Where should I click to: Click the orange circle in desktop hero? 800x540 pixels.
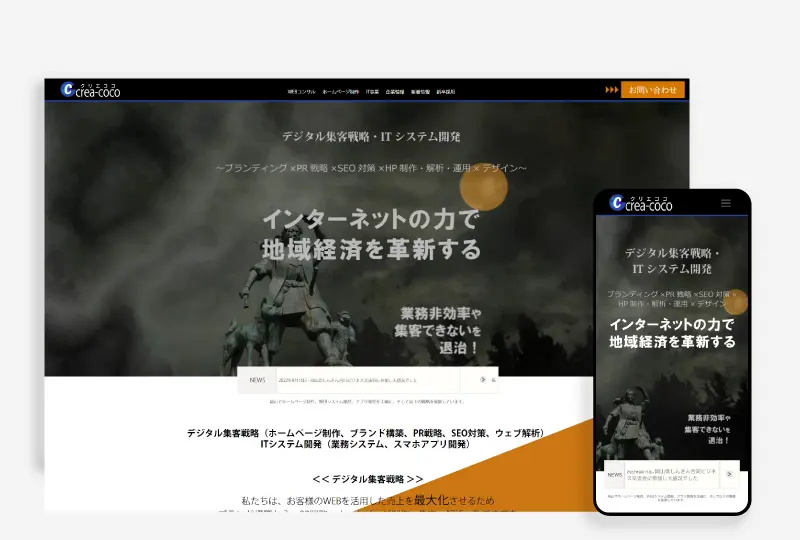[484, 186]
